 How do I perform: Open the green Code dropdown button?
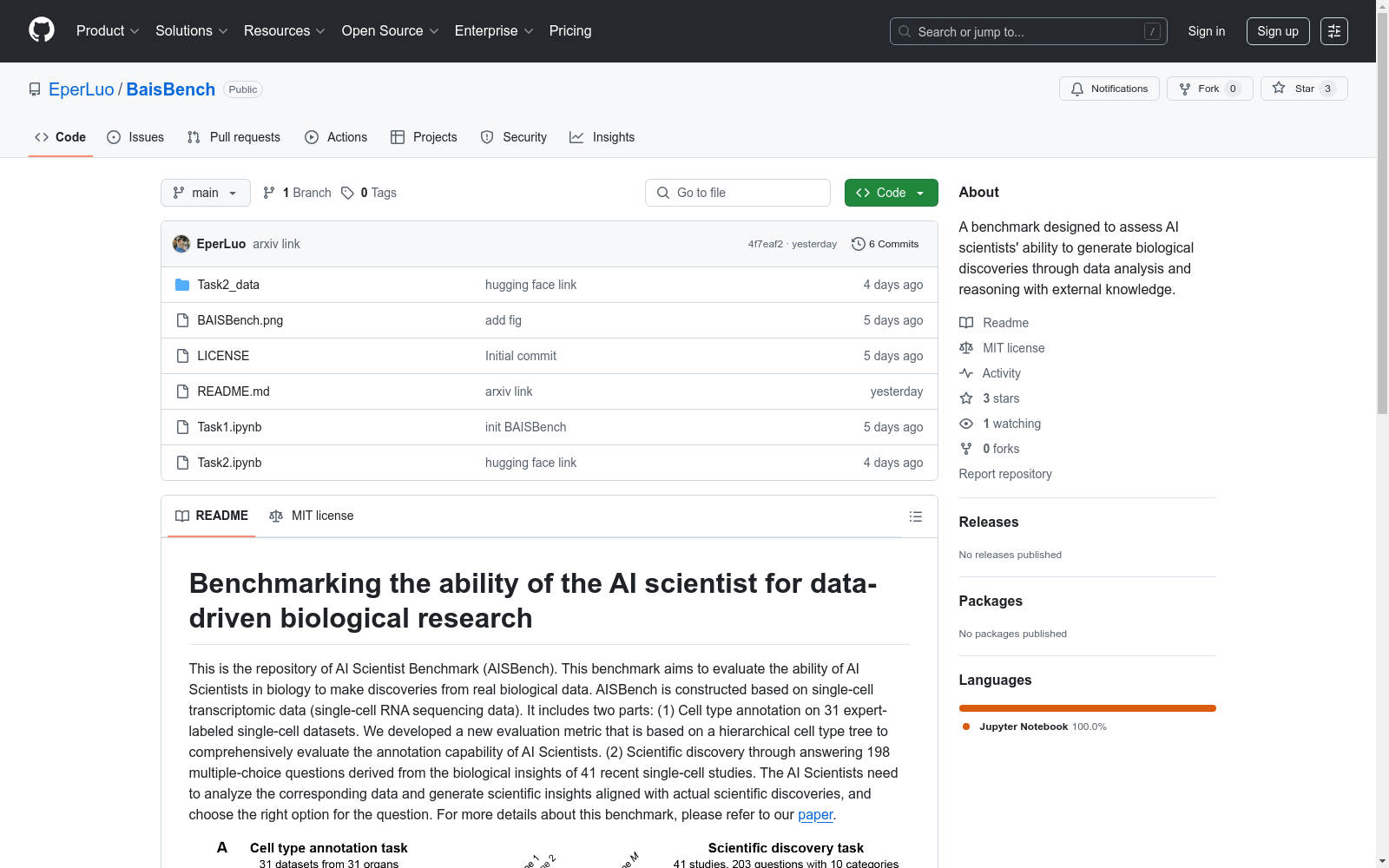click(x=892, y=193)
